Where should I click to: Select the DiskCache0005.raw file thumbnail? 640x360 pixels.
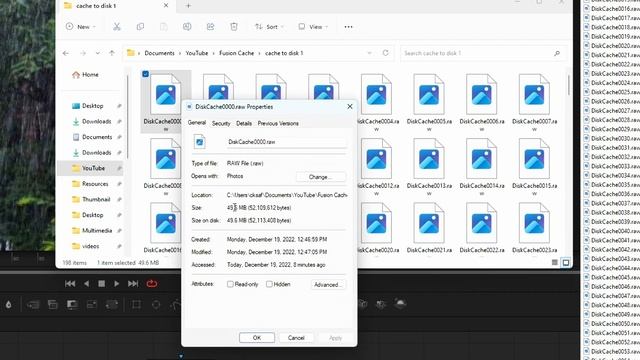coord(429,102)
